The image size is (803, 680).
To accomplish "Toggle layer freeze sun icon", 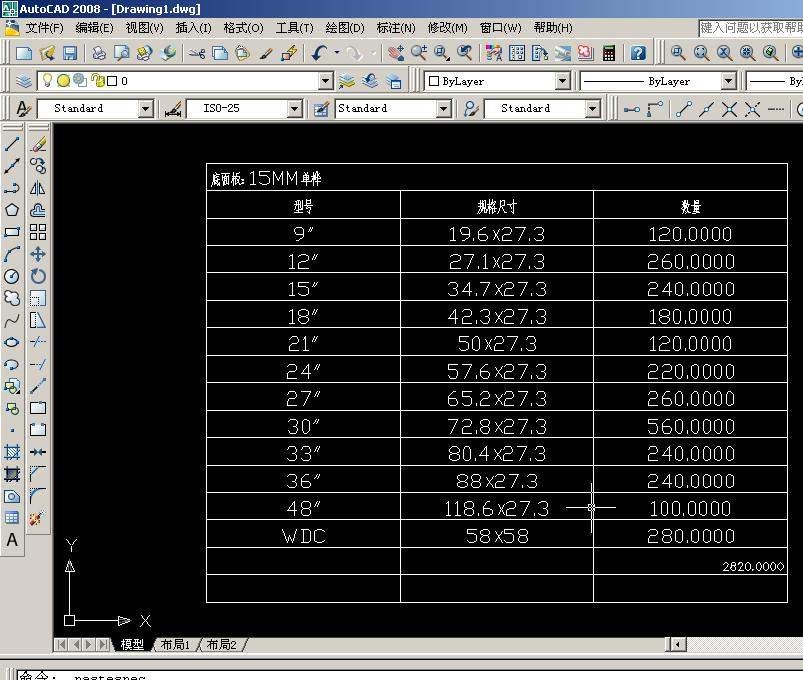I will pos(64,80).
